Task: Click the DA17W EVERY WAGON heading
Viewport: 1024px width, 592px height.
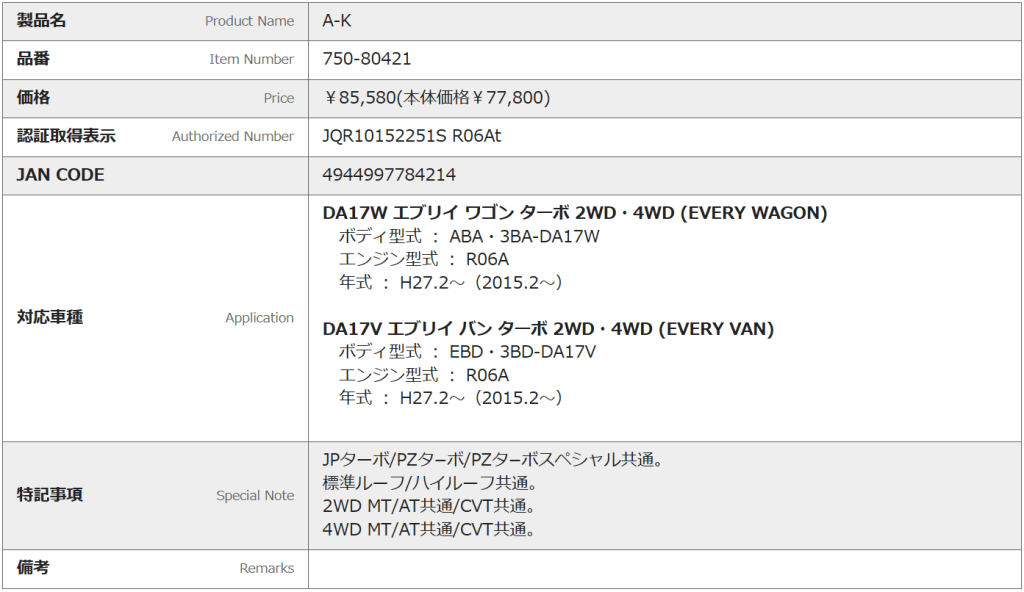Action: pos(575,213)
